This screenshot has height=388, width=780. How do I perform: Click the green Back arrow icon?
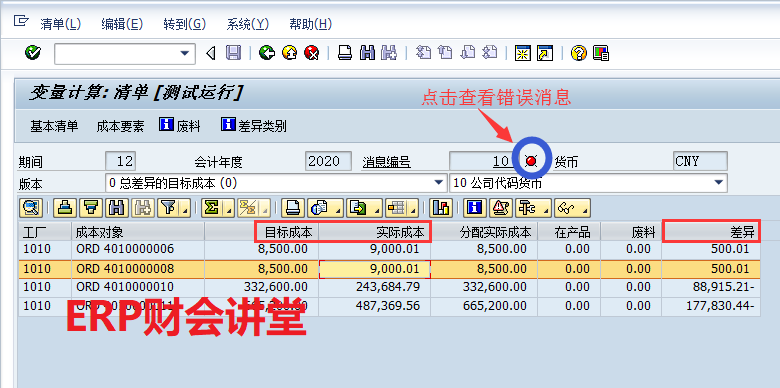pyautogui.click(x=267, y=53)
